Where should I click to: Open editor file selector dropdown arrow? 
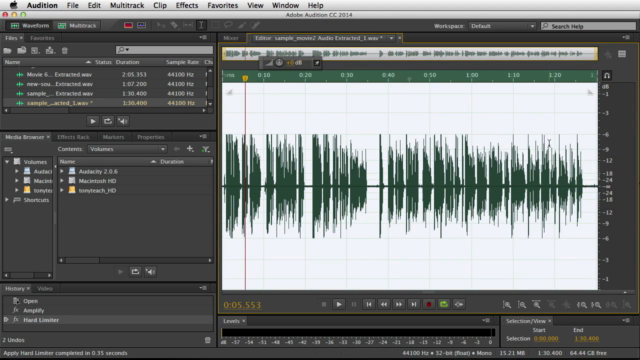391,38
